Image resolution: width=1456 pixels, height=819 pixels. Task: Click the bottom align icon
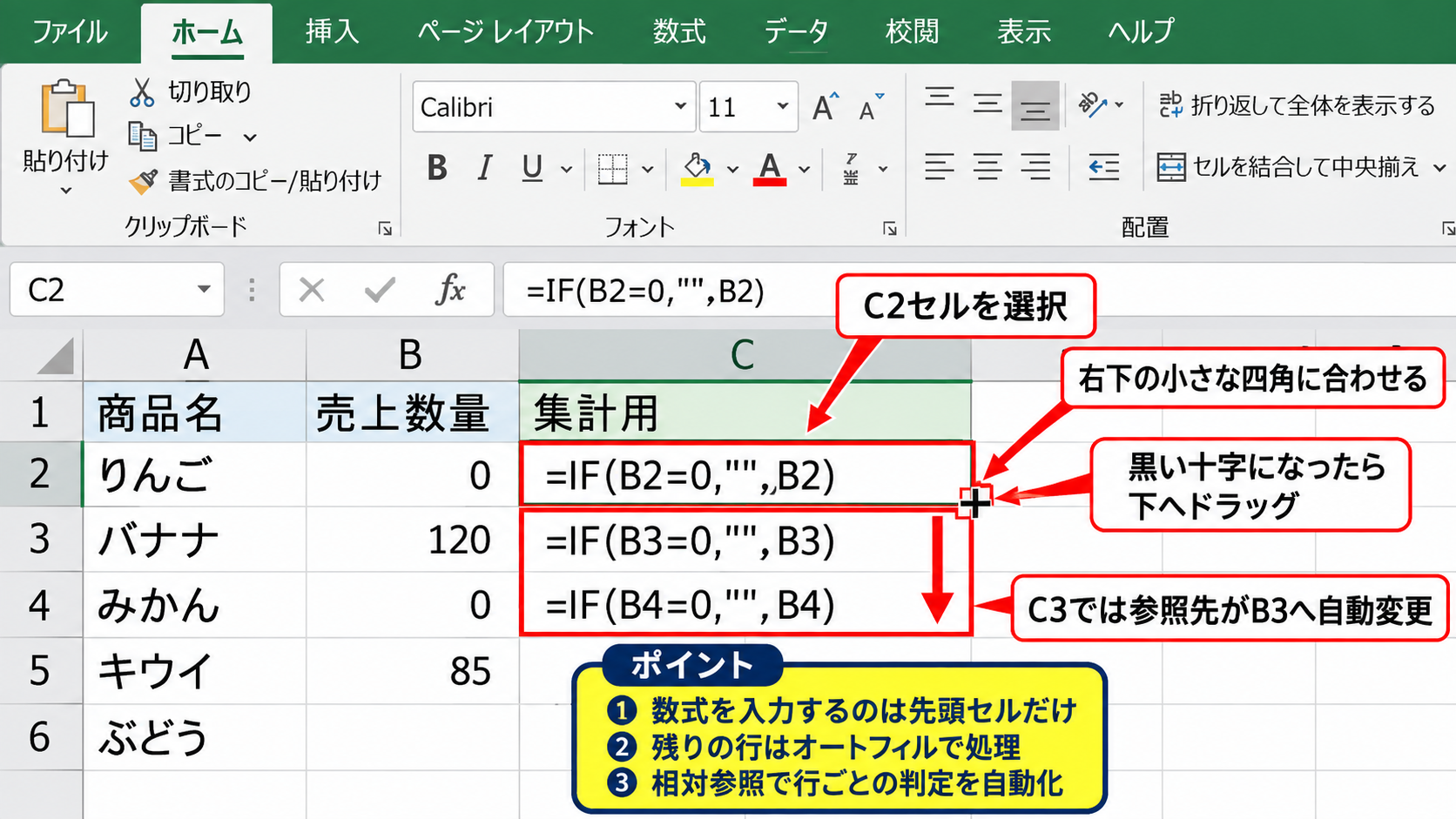coord(1035,105)
